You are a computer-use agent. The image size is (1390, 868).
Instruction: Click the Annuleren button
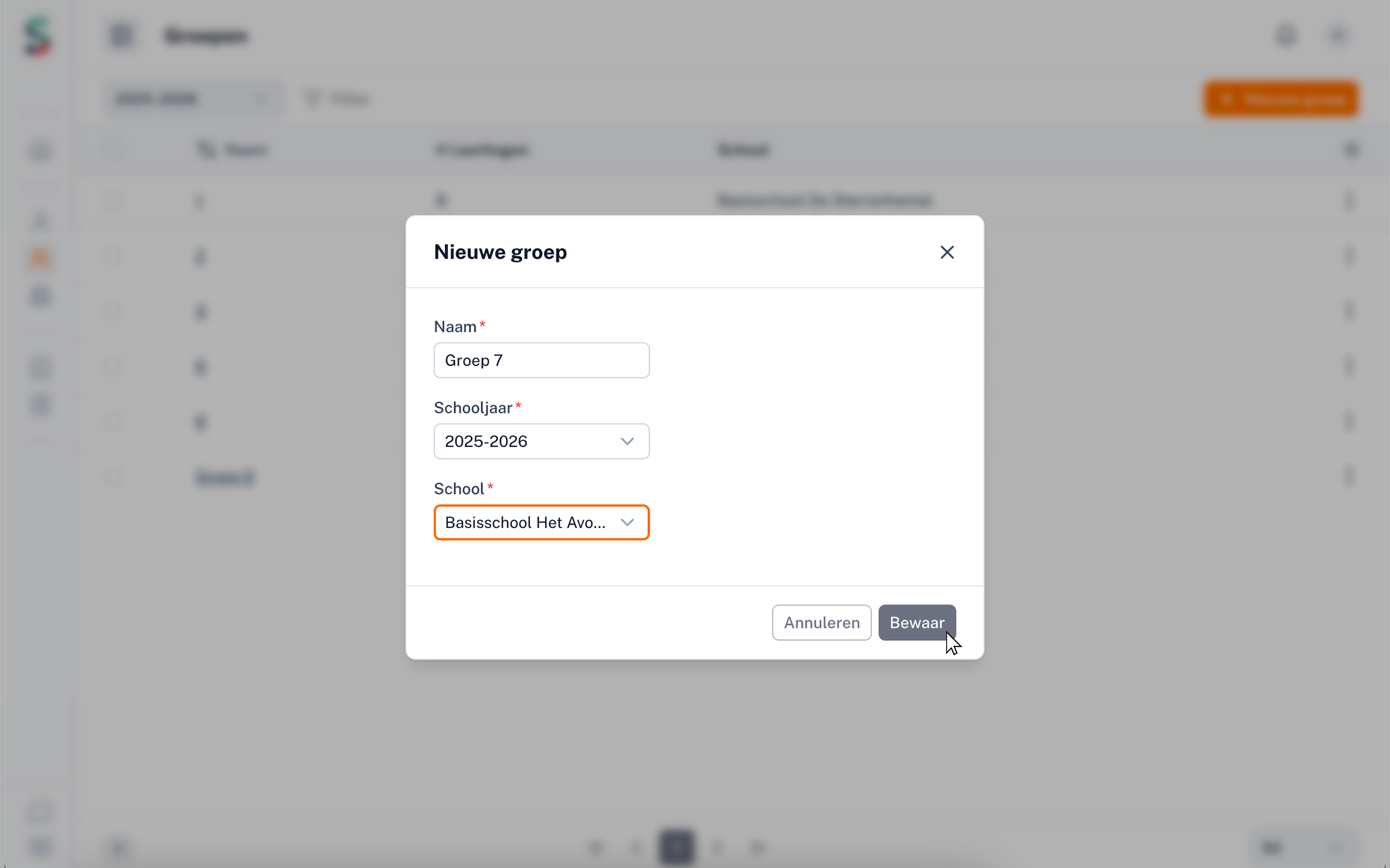tap(821, 622)
